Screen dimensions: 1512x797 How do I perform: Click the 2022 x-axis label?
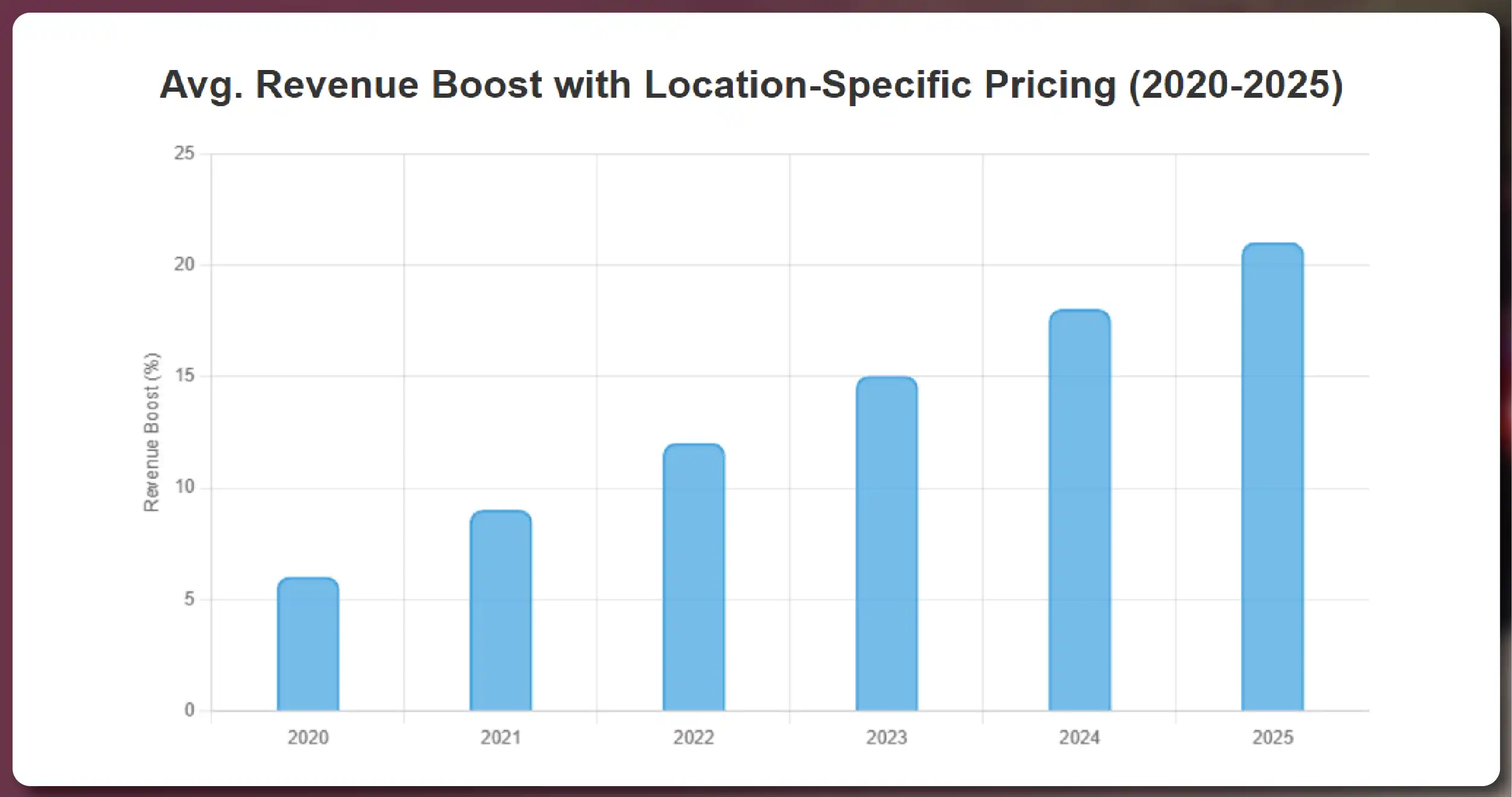click(x=694, y=737)
